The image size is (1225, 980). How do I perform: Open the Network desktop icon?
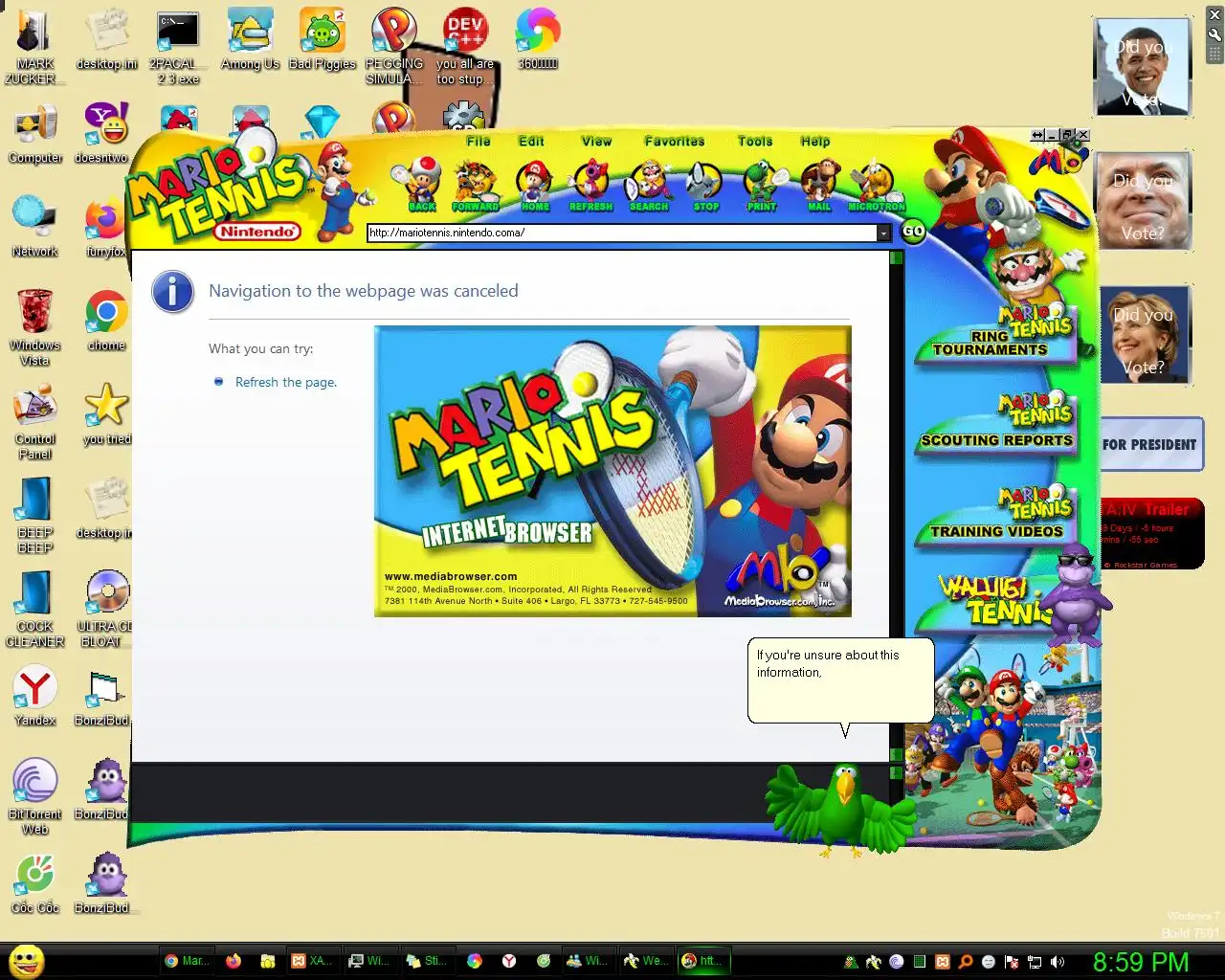click(x=35, y=228)
